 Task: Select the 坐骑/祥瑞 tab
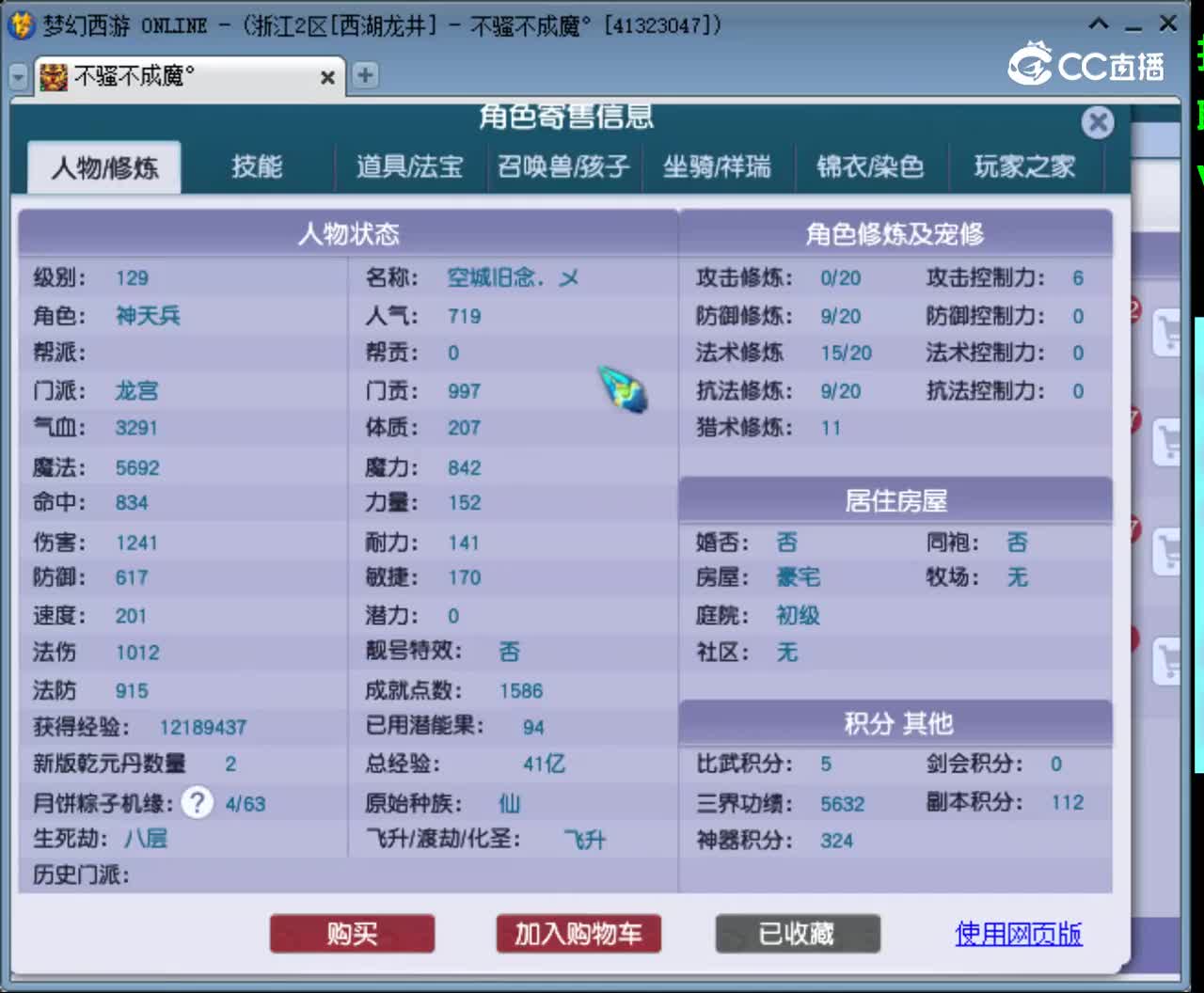tap(717, 167)
